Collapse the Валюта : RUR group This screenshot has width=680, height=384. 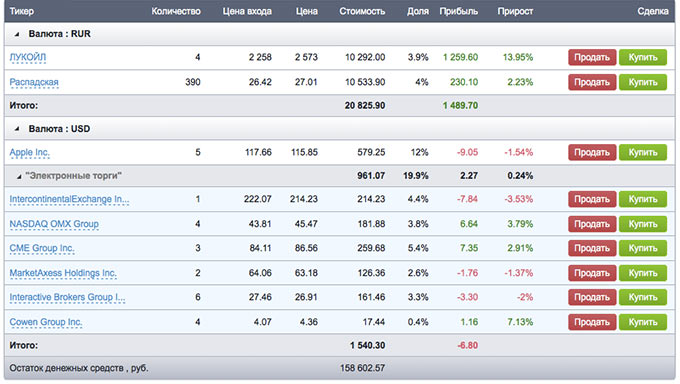coord(17,34)
